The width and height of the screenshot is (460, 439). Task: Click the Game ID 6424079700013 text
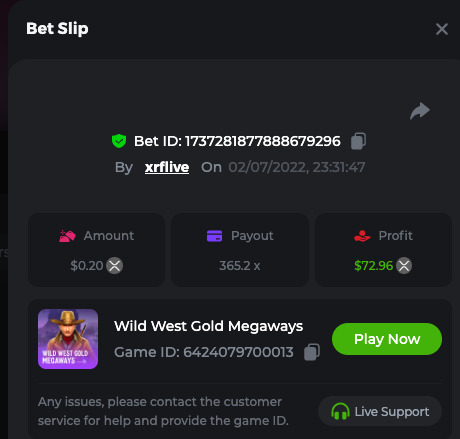coord(204,352)
